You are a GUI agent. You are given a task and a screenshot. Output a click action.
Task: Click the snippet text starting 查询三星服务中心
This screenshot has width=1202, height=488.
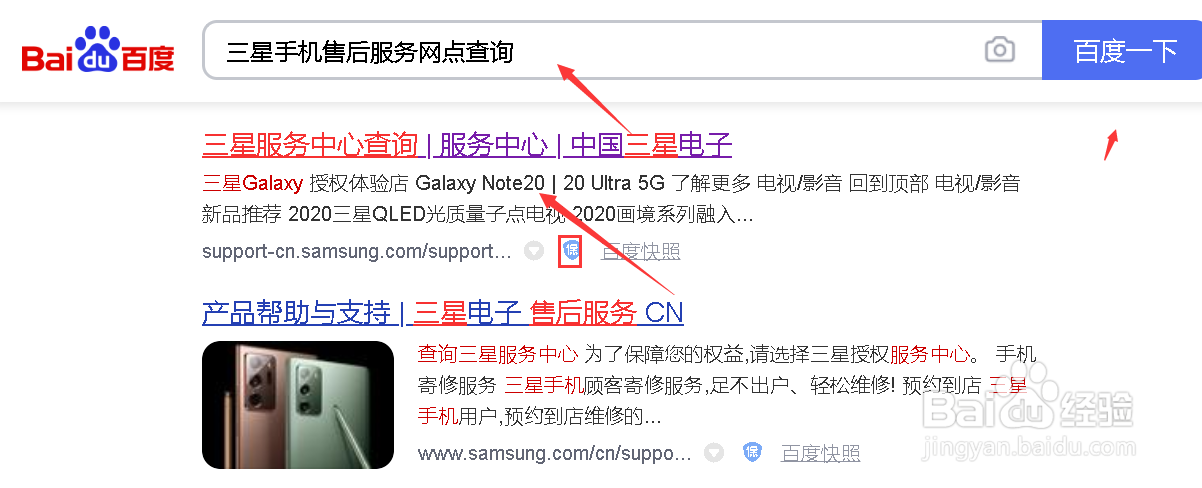pos(727,384)
